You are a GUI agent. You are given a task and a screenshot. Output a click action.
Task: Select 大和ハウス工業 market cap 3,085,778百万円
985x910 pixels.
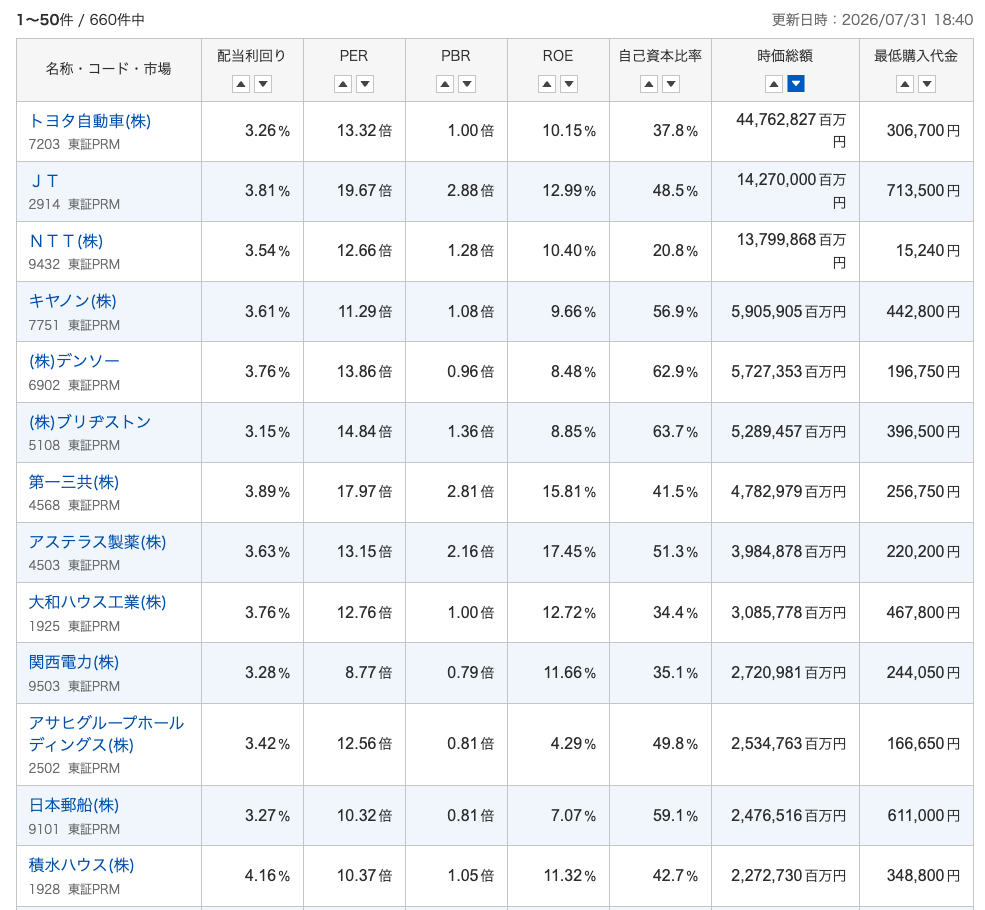(x=788, y=612)
